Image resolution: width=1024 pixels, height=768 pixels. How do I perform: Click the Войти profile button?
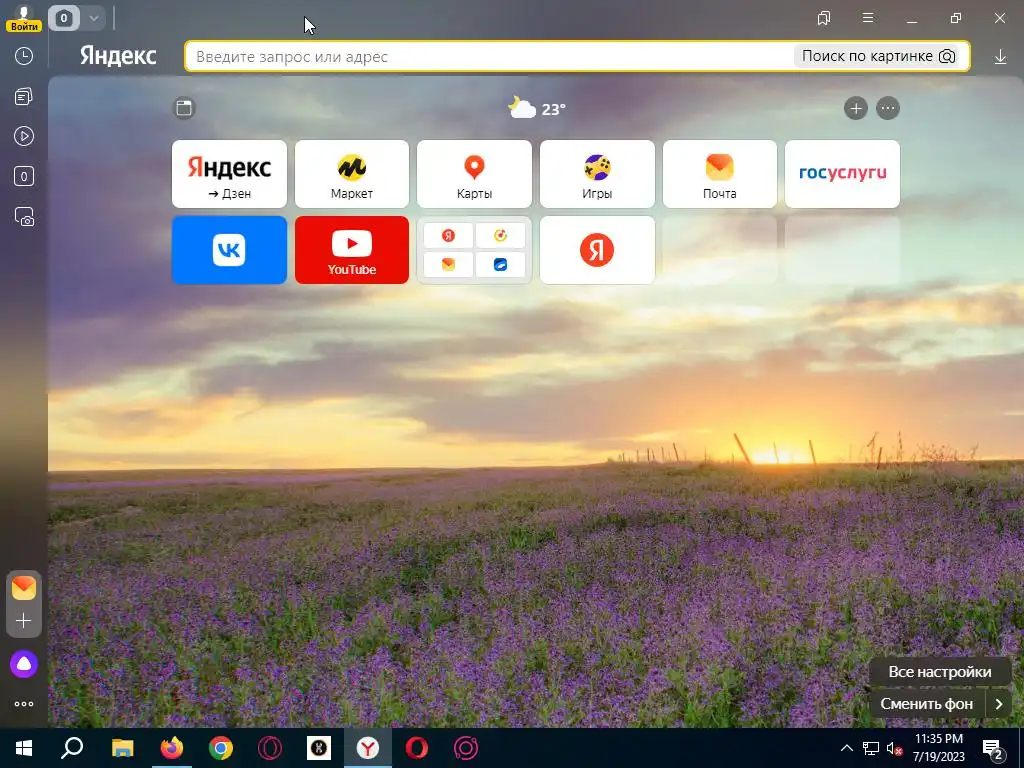tap(24, 18)
